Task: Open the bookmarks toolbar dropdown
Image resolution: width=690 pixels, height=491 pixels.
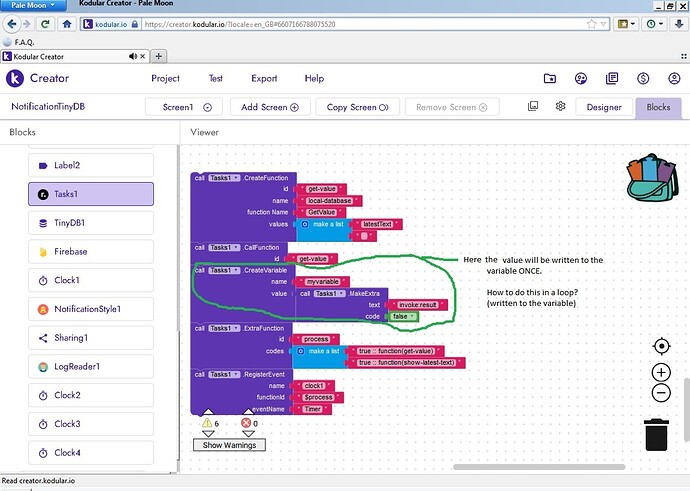Action: (626, 24)
